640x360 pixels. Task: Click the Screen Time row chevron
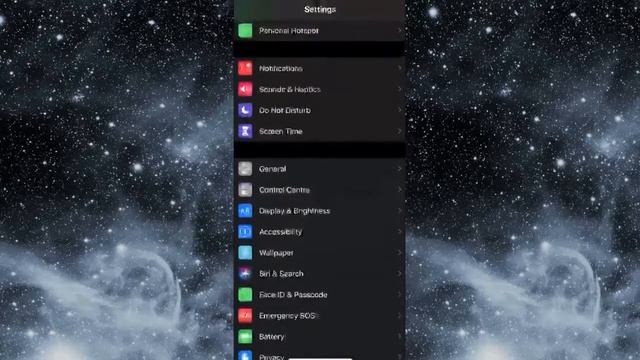pyautogui.click(x=399, y=131)
